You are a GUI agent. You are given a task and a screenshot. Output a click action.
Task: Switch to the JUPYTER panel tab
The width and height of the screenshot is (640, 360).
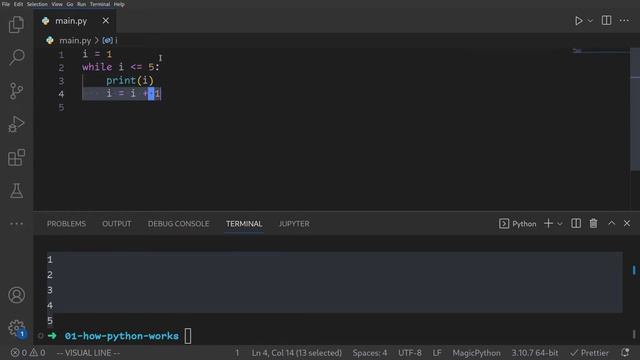pyautogui.click(x=294, y=224)
